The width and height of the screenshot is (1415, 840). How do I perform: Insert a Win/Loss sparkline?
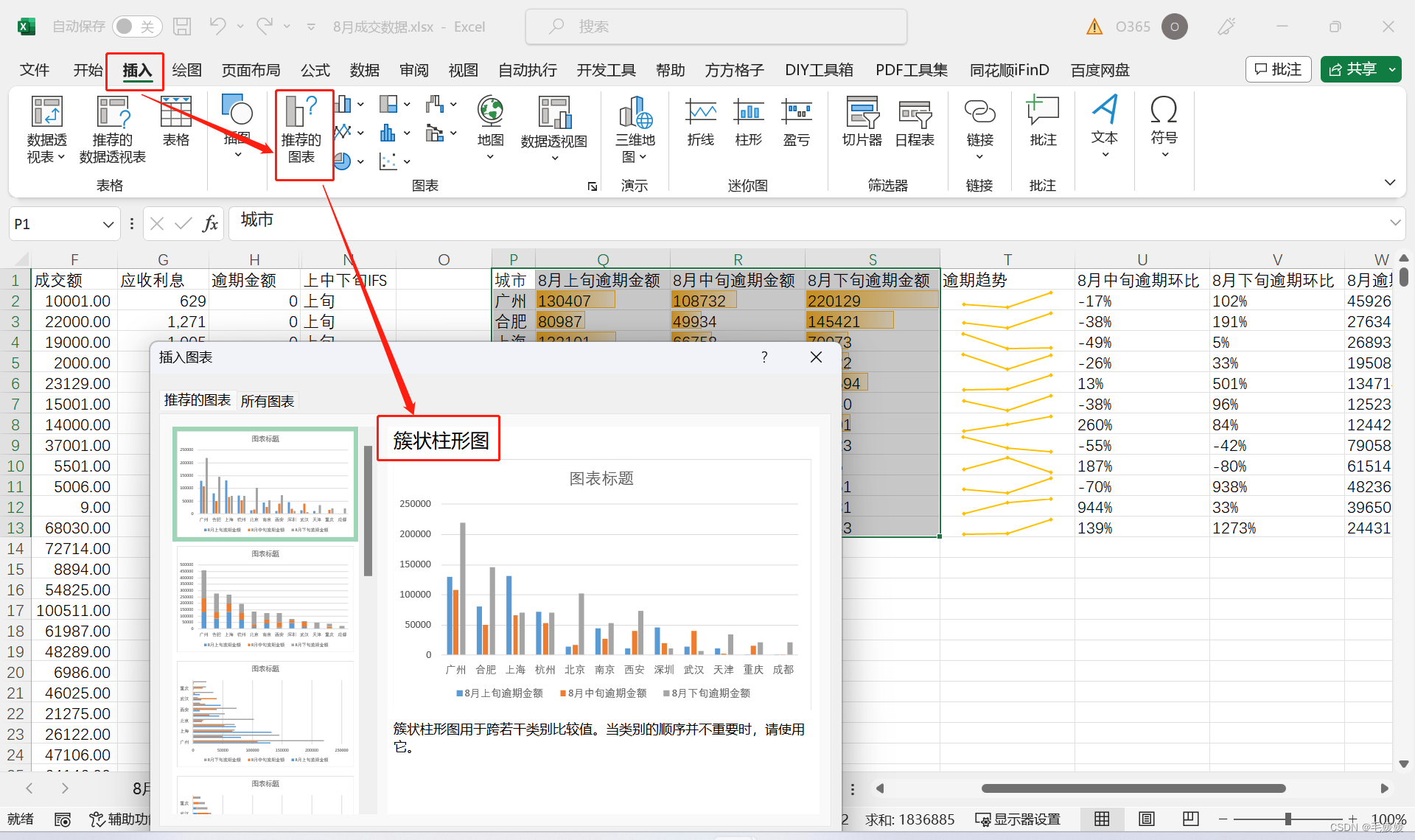pyautogui.click(x=796, y=122)
